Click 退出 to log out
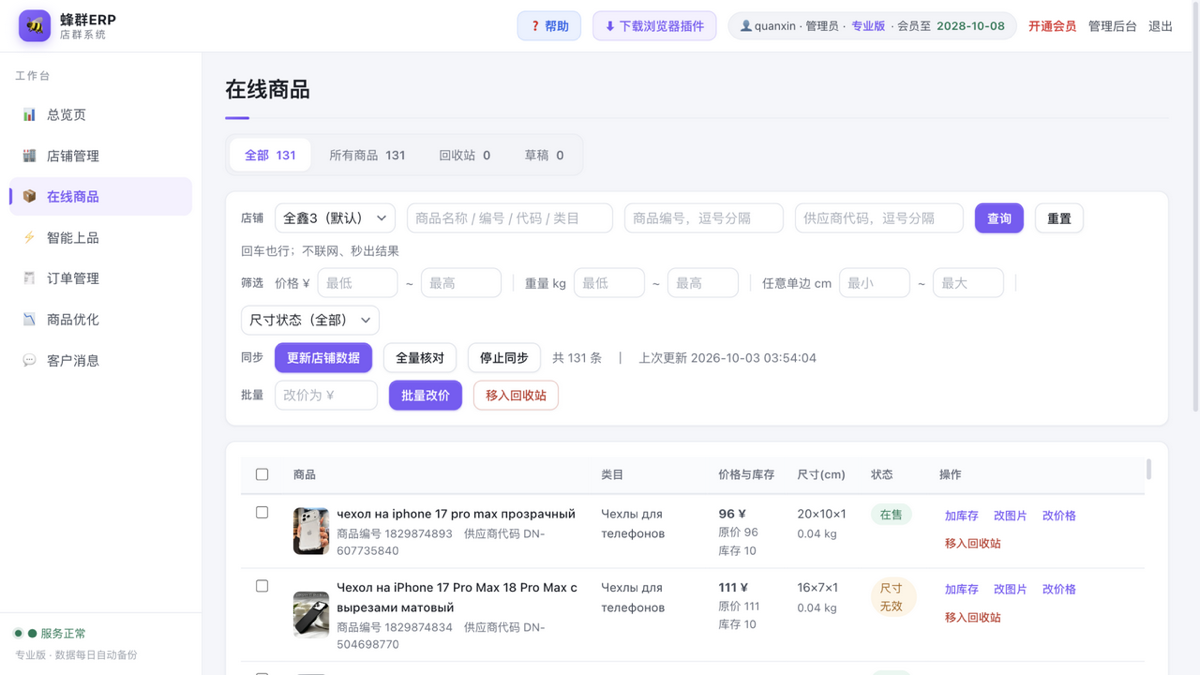The width and height of the screenshot is (1200, 675). coord(1160,26)
